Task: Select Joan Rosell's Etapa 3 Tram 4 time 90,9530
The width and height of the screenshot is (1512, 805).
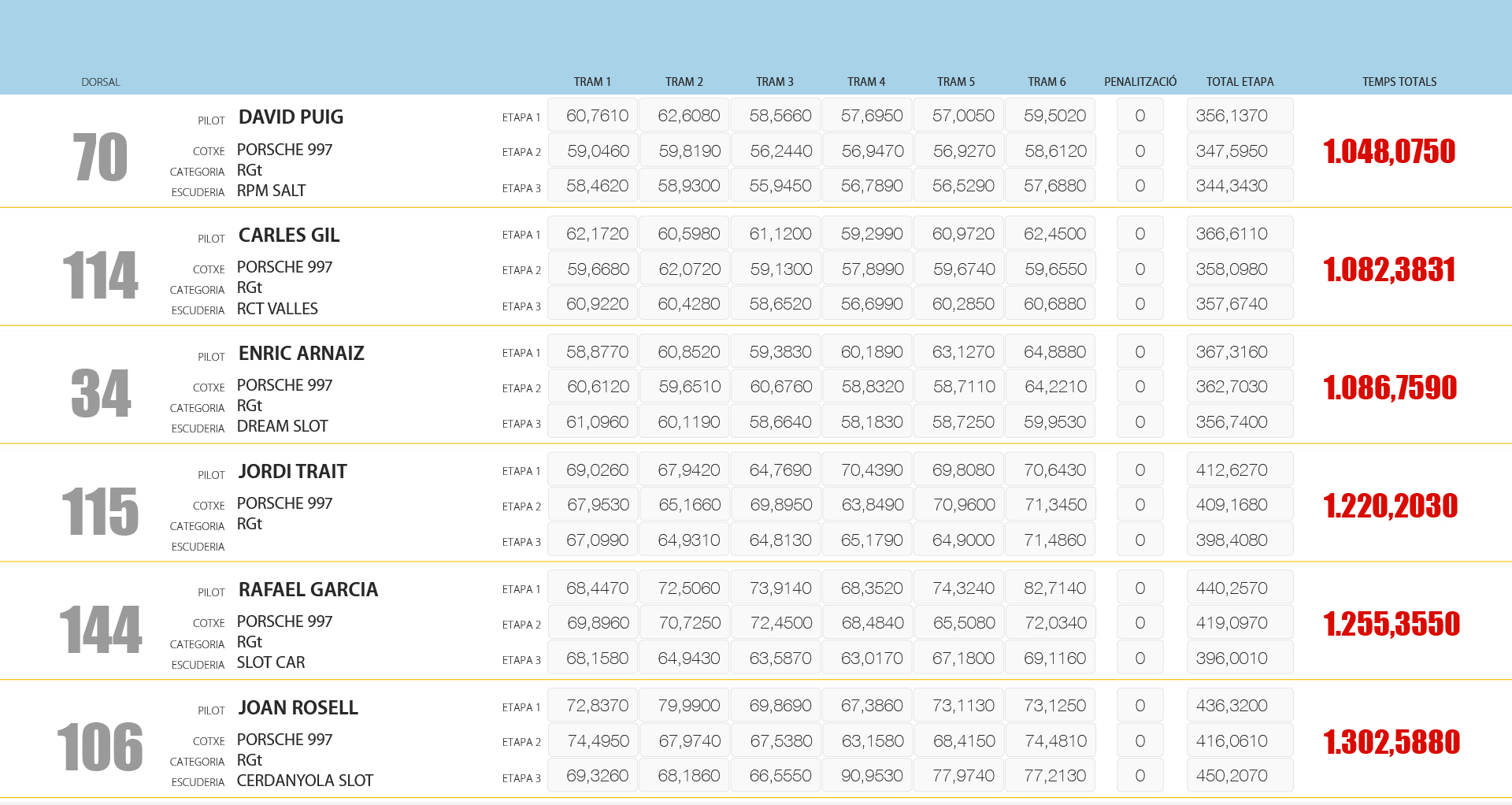Action: (872, 776)
